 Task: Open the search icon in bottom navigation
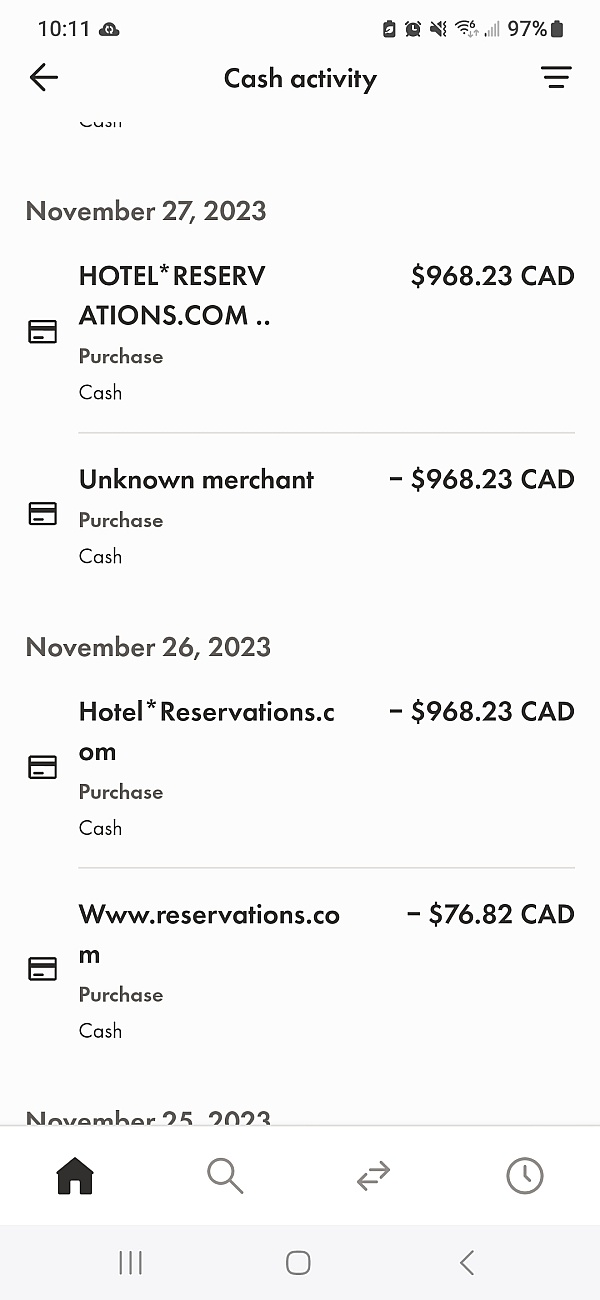(x=224, y=1176)
